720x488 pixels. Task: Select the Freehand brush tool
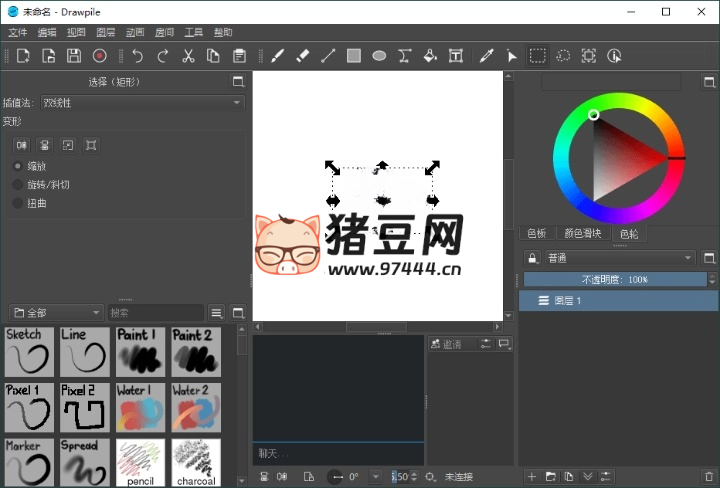tap(277, 56)
